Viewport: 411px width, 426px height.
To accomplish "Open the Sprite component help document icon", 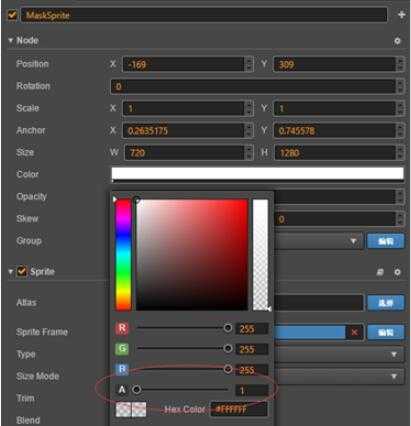I will 380,272.
